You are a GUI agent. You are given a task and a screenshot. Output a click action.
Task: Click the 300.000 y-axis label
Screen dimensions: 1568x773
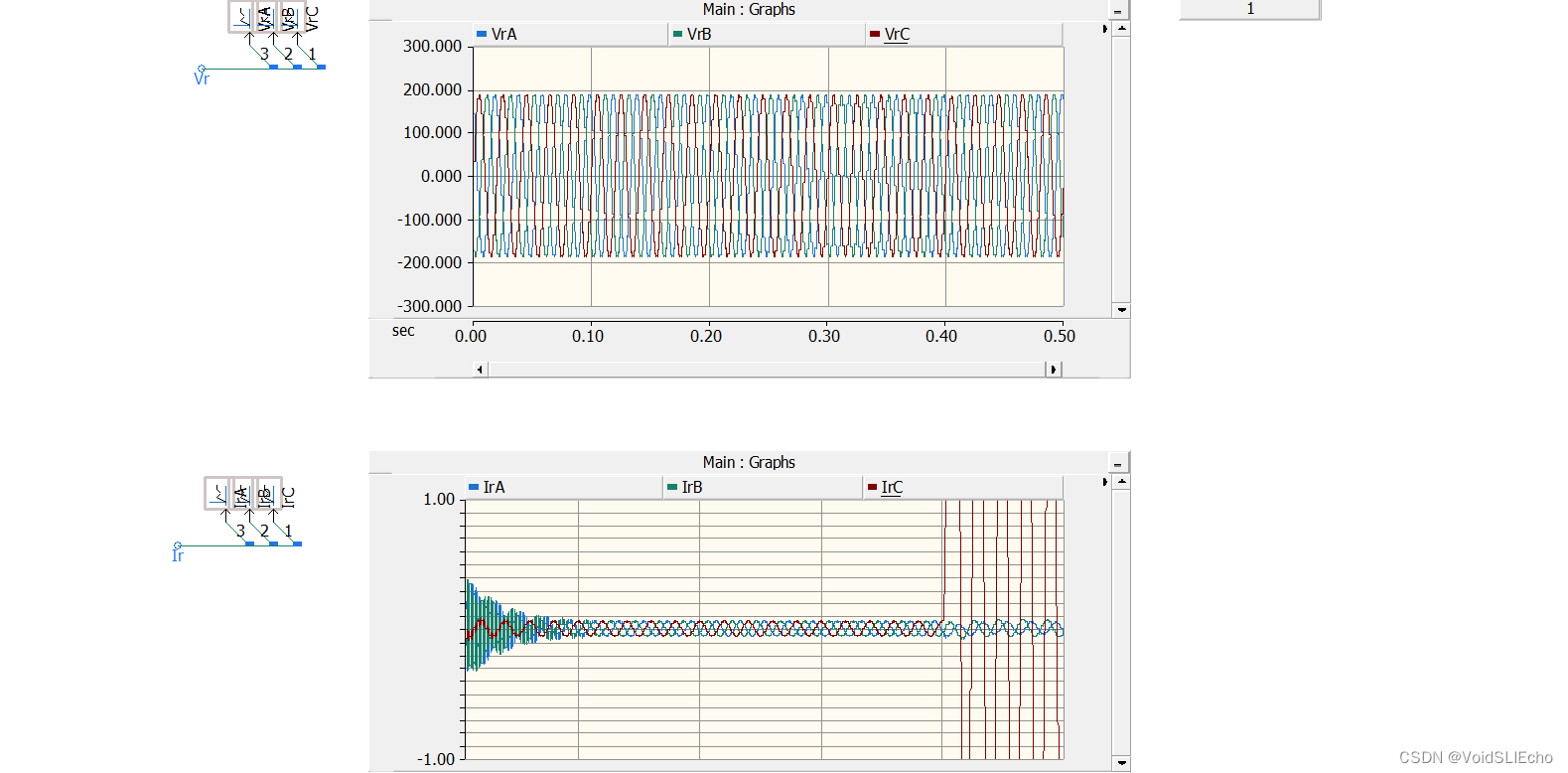[432, 47]
